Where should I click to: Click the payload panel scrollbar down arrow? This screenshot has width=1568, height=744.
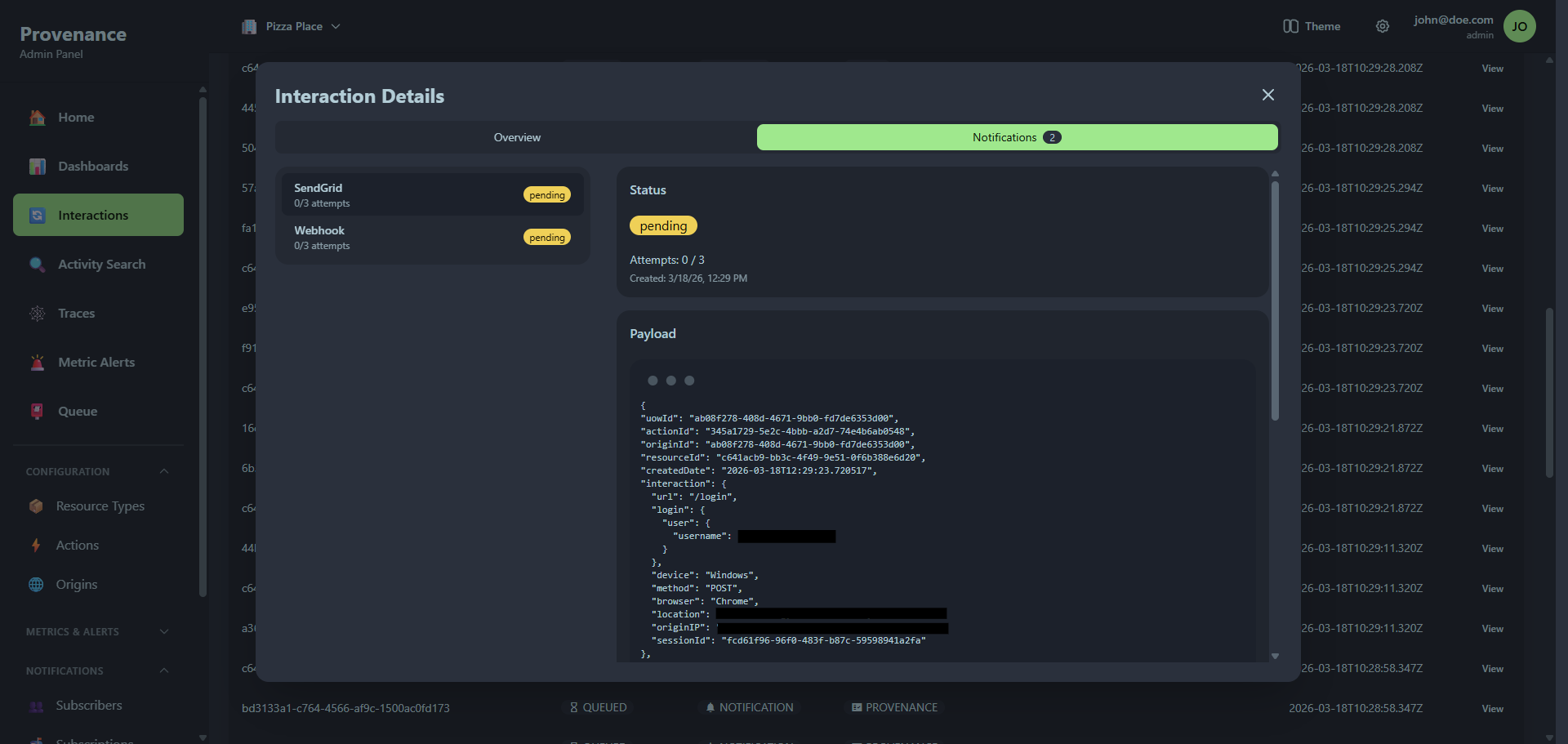click(x=1275, y=656)
